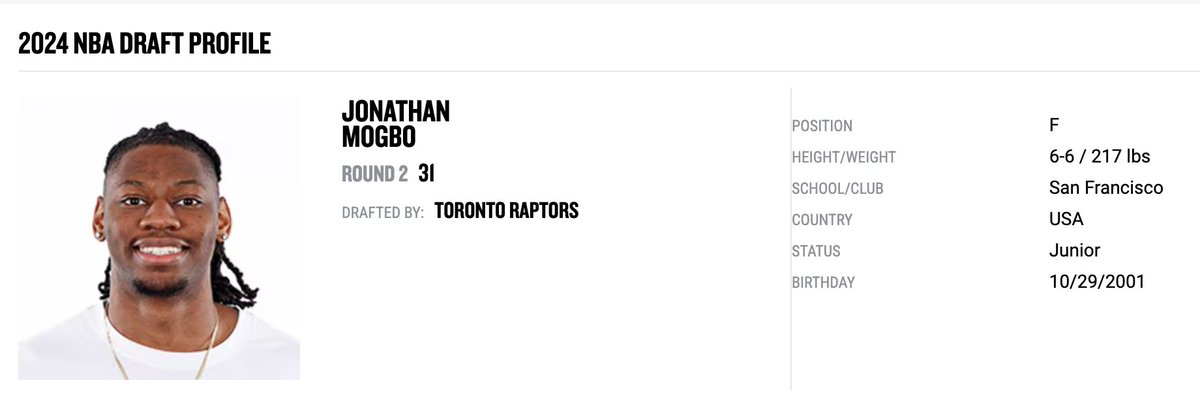The image size is (1200, 419).
Task: Open Jonathan Mogbo's headshot photo
Action: pos(159,238)
